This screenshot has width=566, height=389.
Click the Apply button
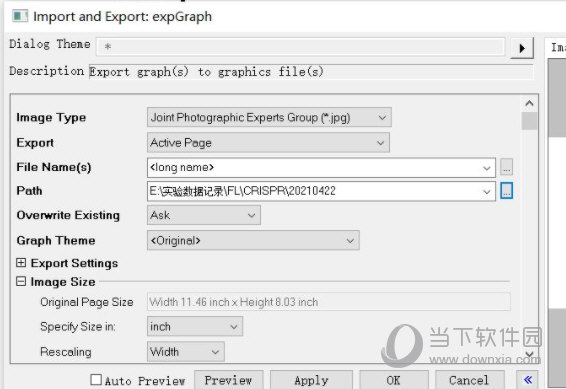tap(311, 380)
